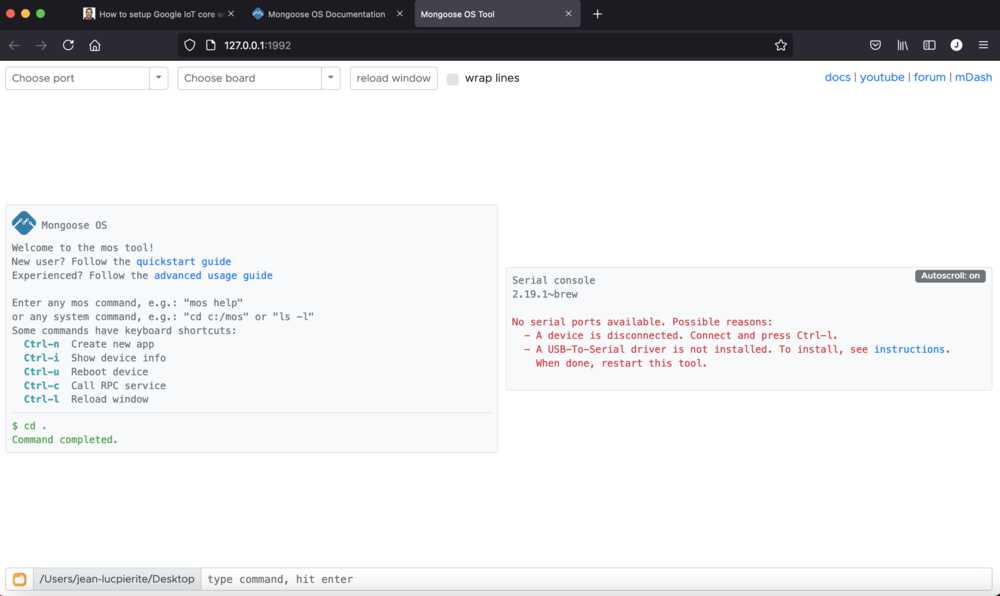
Task: Open the Pocket save icon
Action: [875, 45]
